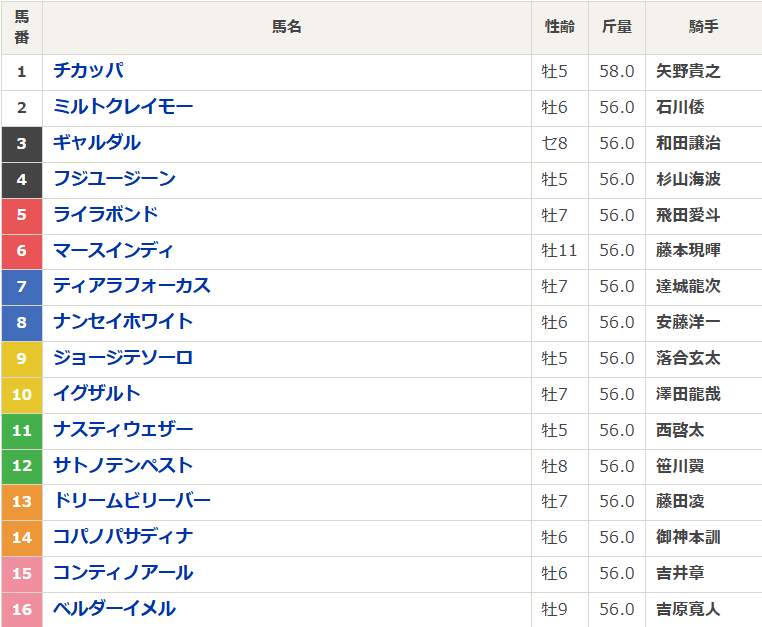Open horse link チカッパ
This screenshot has width=762, height=627.
tap(88, 71)
